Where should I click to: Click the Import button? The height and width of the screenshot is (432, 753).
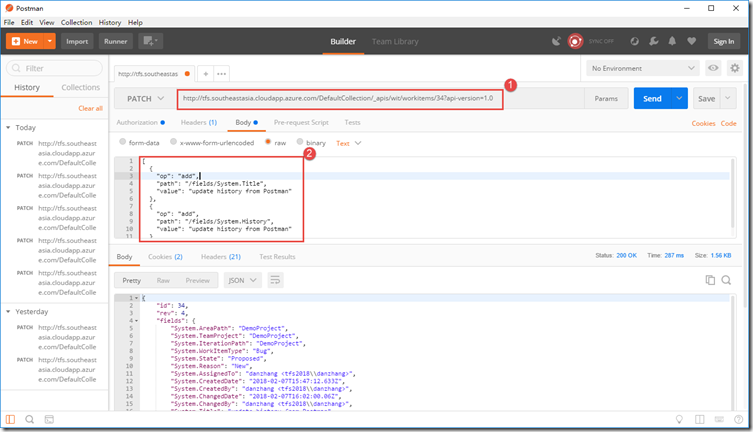77,41
